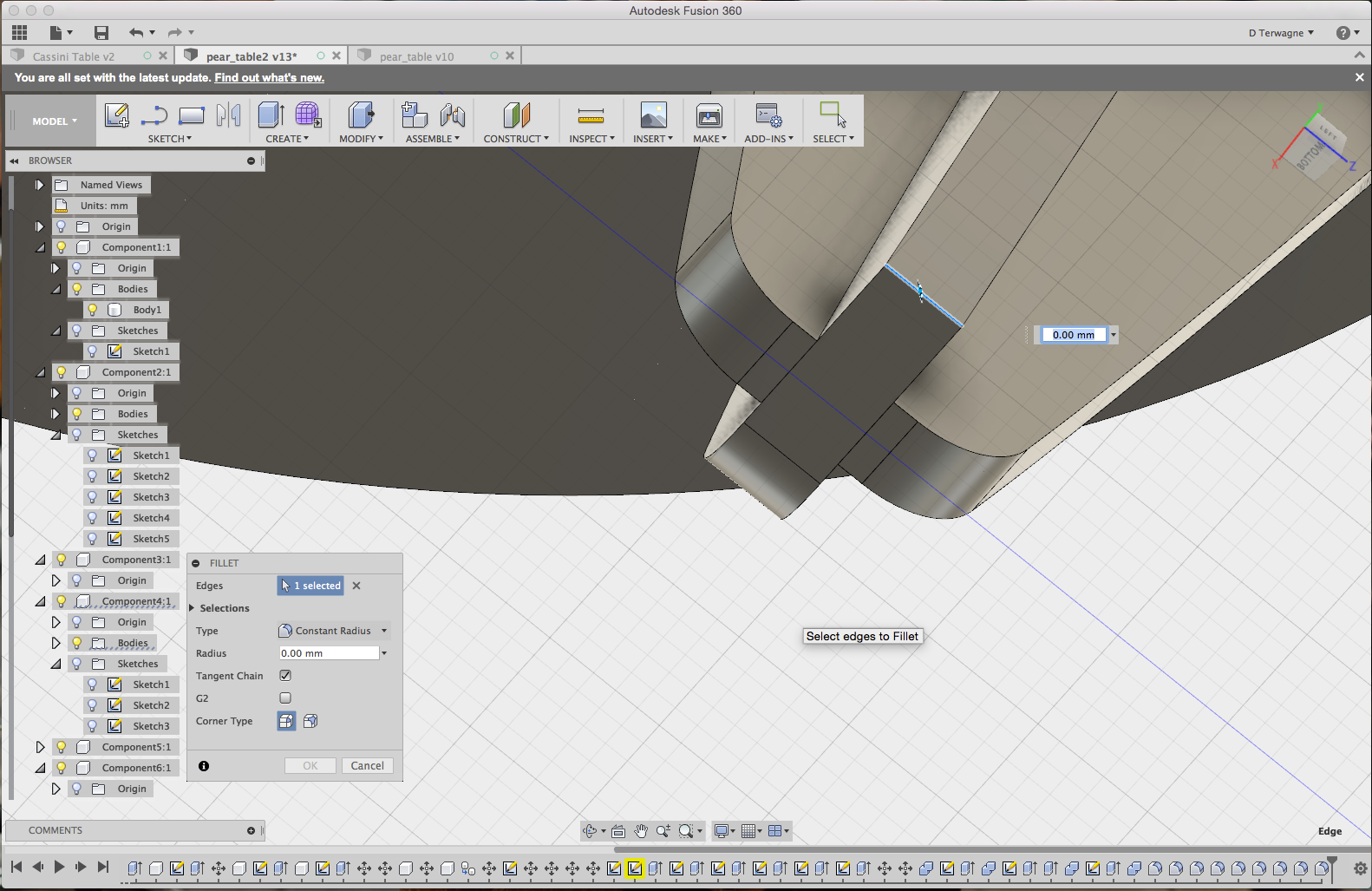Open Fusion 360 settings gear in timeline
The width and height of the screenshot is (1372, 891).
point(1360,868)
